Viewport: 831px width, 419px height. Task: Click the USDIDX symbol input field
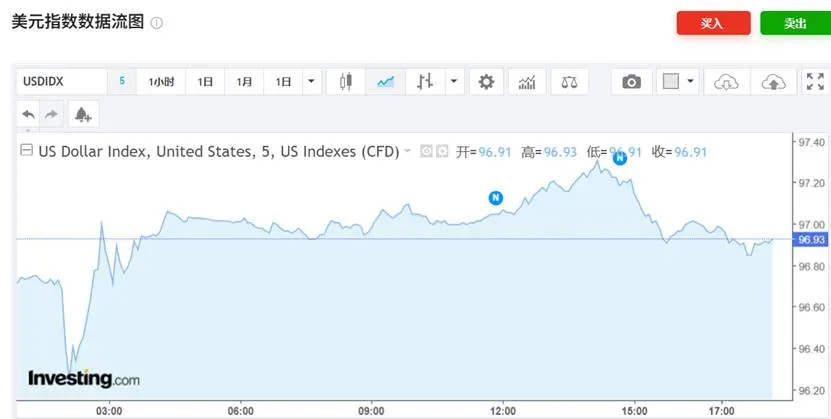[x=60, y=82]
